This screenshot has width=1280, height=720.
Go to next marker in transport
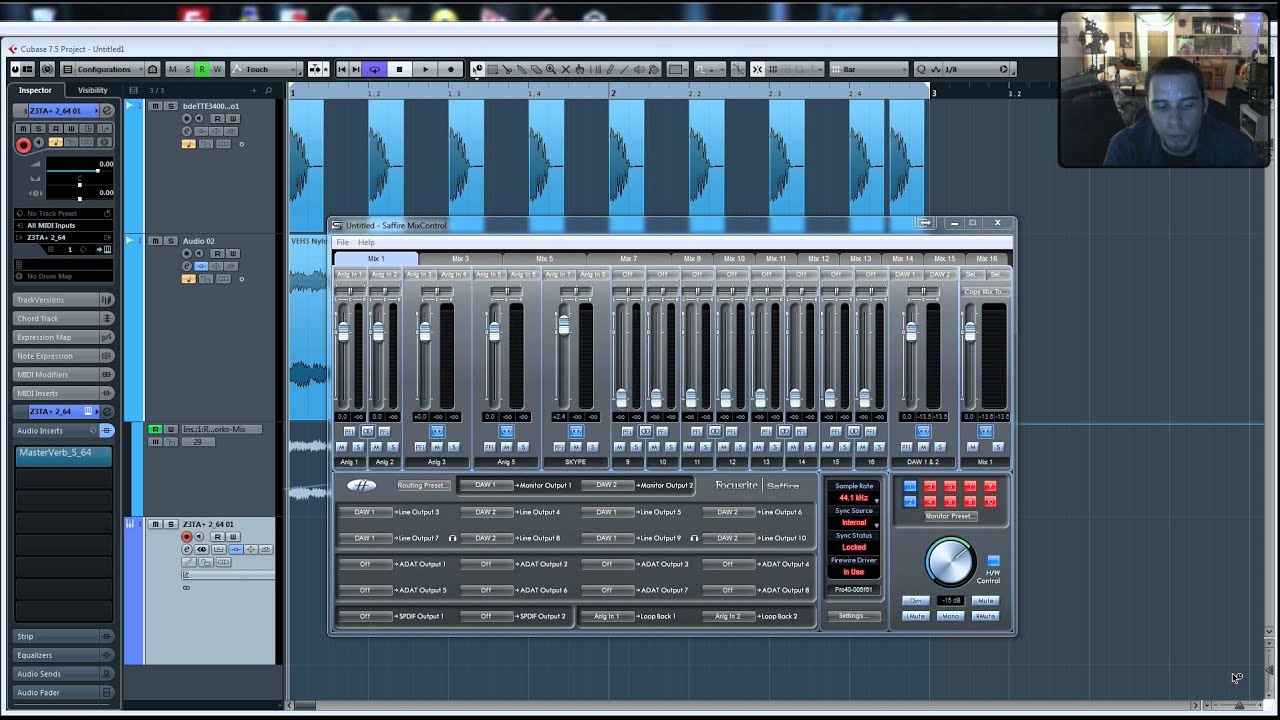pos(356,69)
